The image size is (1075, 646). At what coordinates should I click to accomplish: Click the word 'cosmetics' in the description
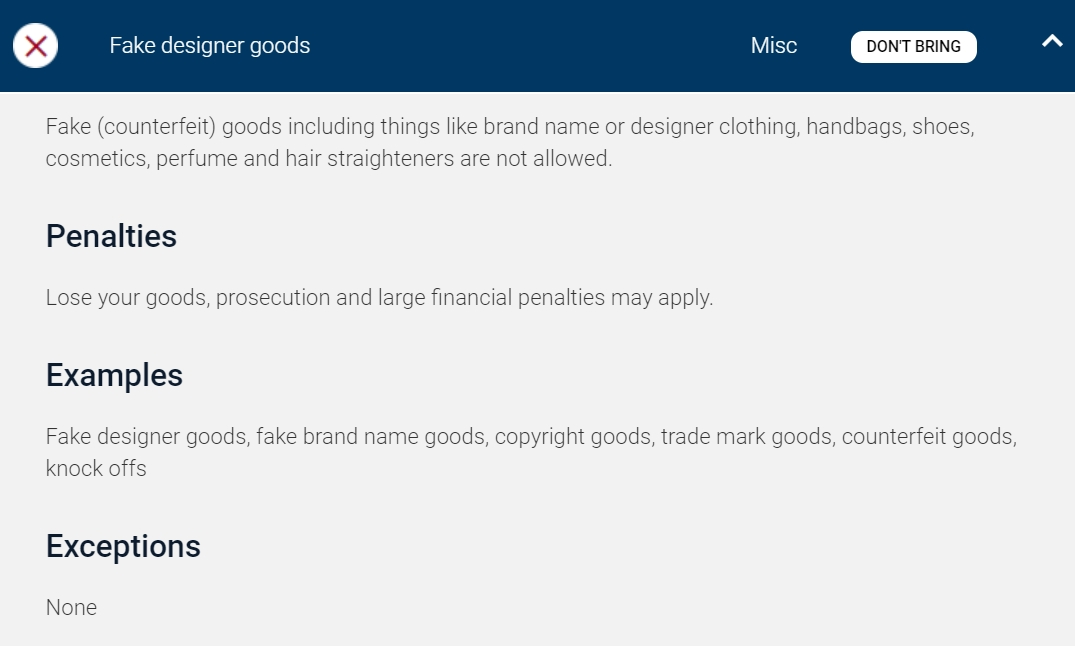point(94,159)
